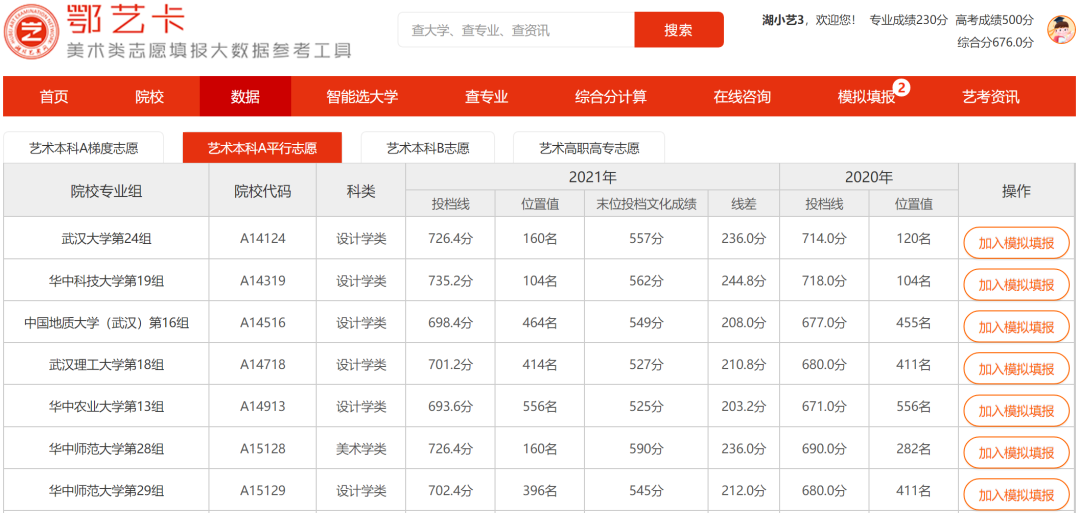This screenshot has width=1080, height=513.
Task: Click the 鄂艺卡 round logo icon
Action: tap(30, 31)
